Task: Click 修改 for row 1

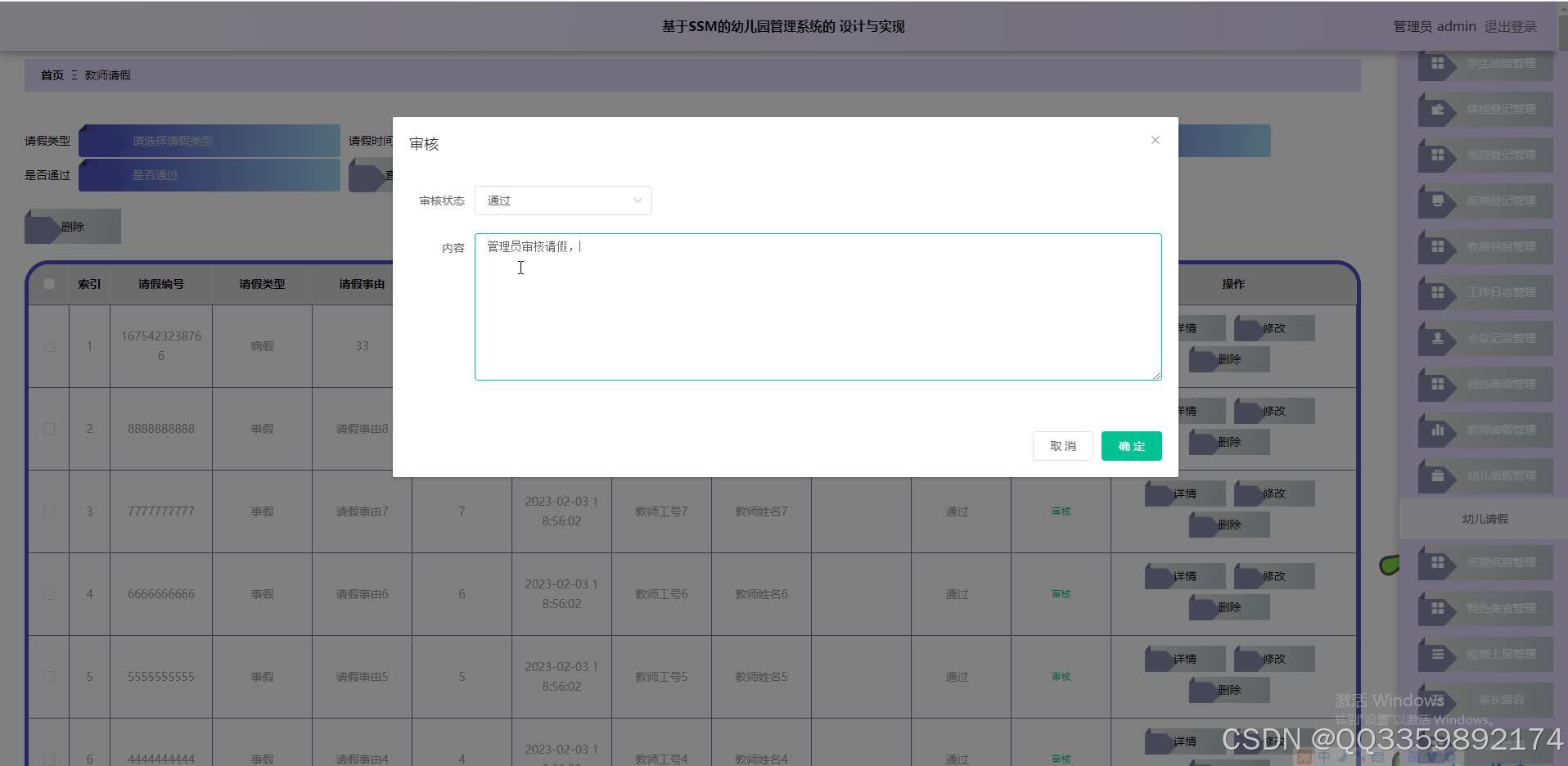Action: pyautogui.click(x=1274, y=328)
